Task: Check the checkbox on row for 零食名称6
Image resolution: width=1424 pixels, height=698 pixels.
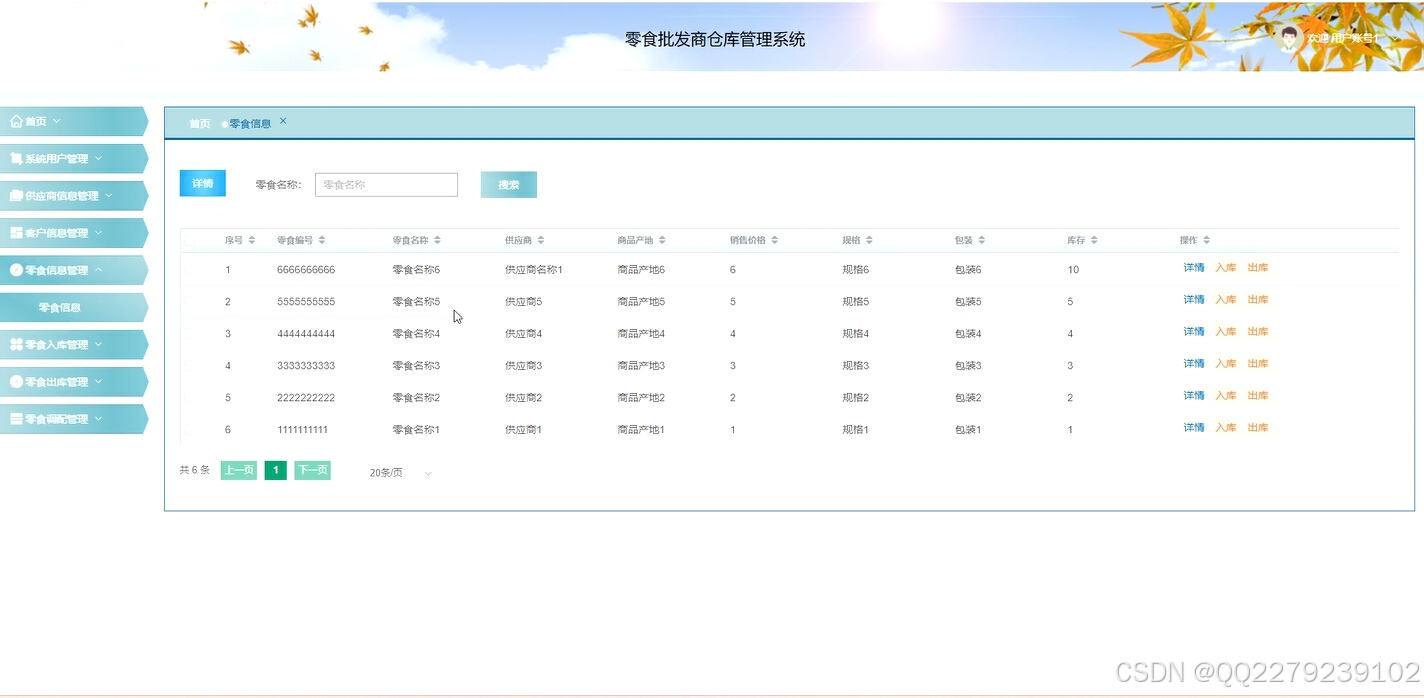Action: [x=190, y=268]
